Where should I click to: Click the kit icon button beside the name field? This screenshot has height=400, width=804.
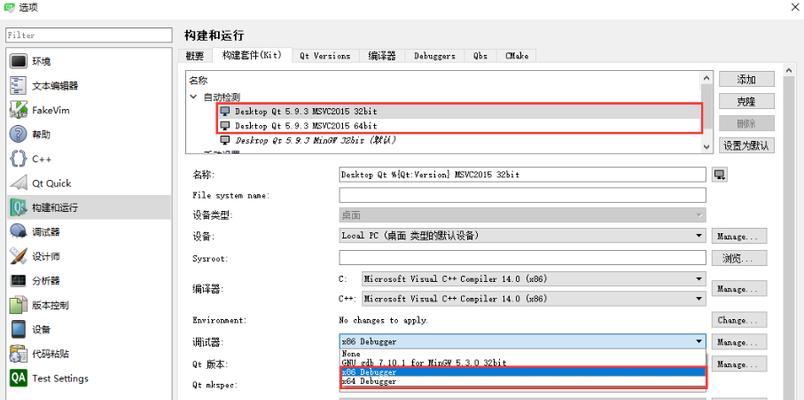(719, 175)
